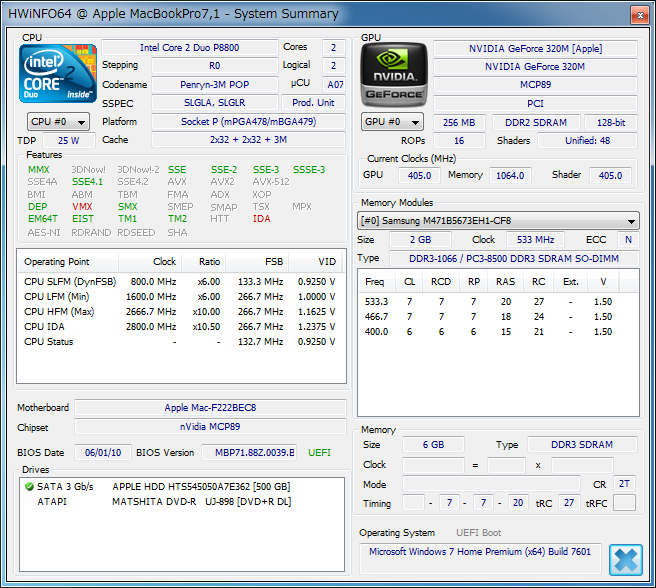Click the Intel Core 2 Duo P8800 field
Image resolution: width=656 pixels, height=588 pixels.
click(190, 48)
